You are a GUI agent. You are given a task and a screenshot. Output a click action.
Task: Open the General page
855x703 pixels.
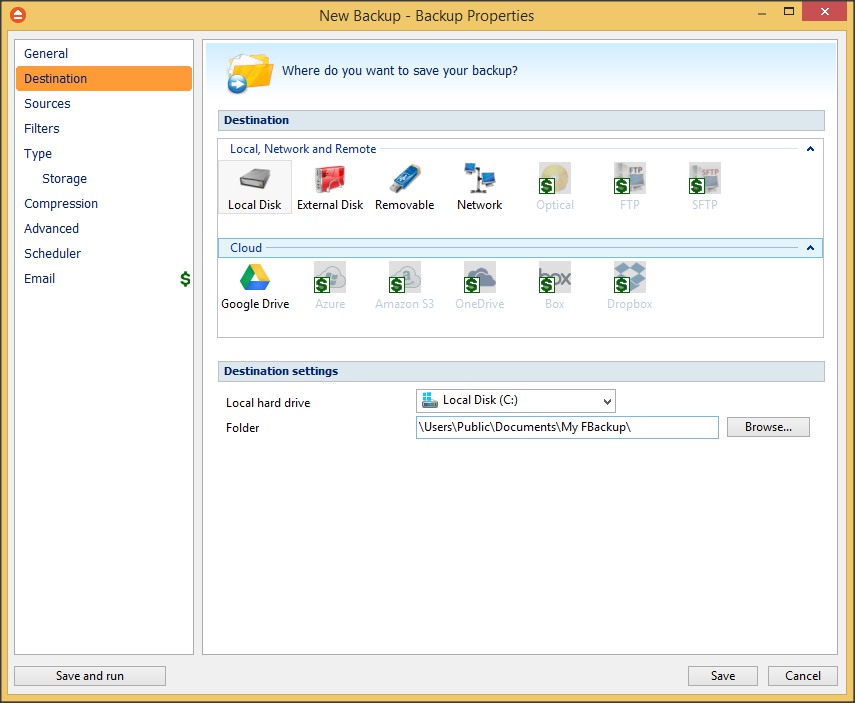coord(104,53)
